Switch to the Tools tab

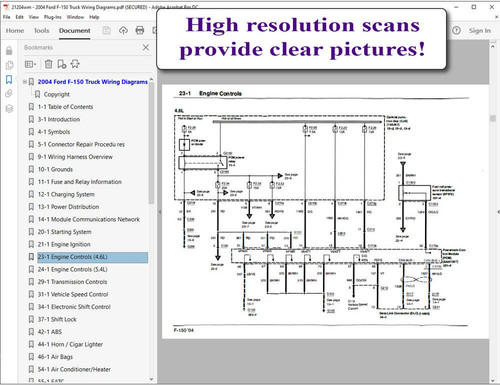pyautogui.click(x=41, y=31)
